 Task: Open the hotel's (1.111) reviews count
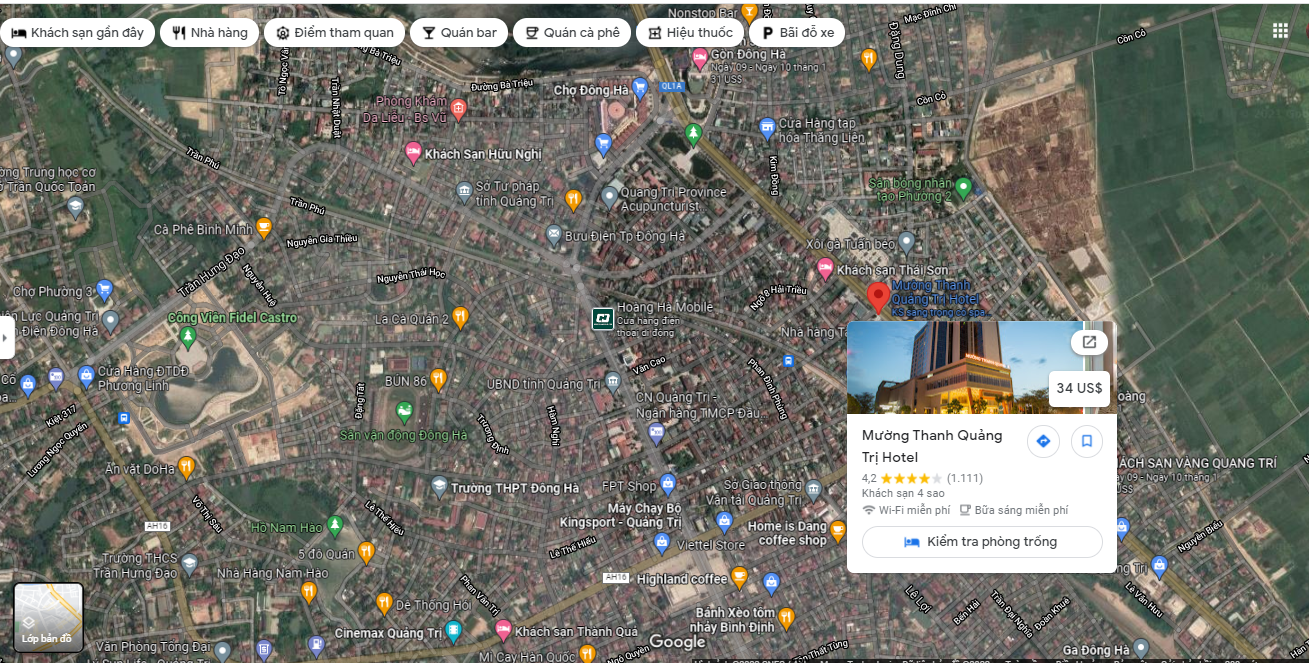pyautogui.click(x=964, y=478)
